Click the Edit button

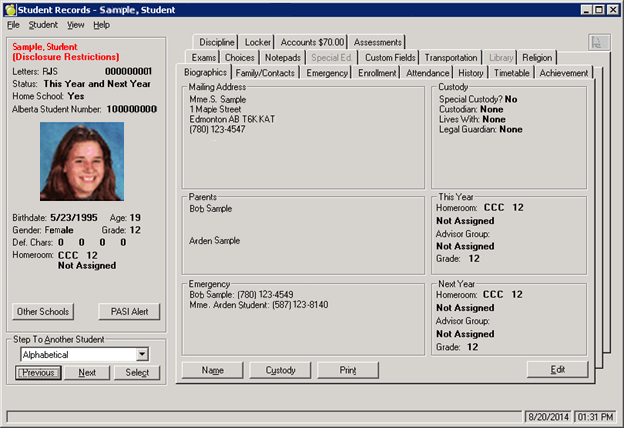click(556, 370)
